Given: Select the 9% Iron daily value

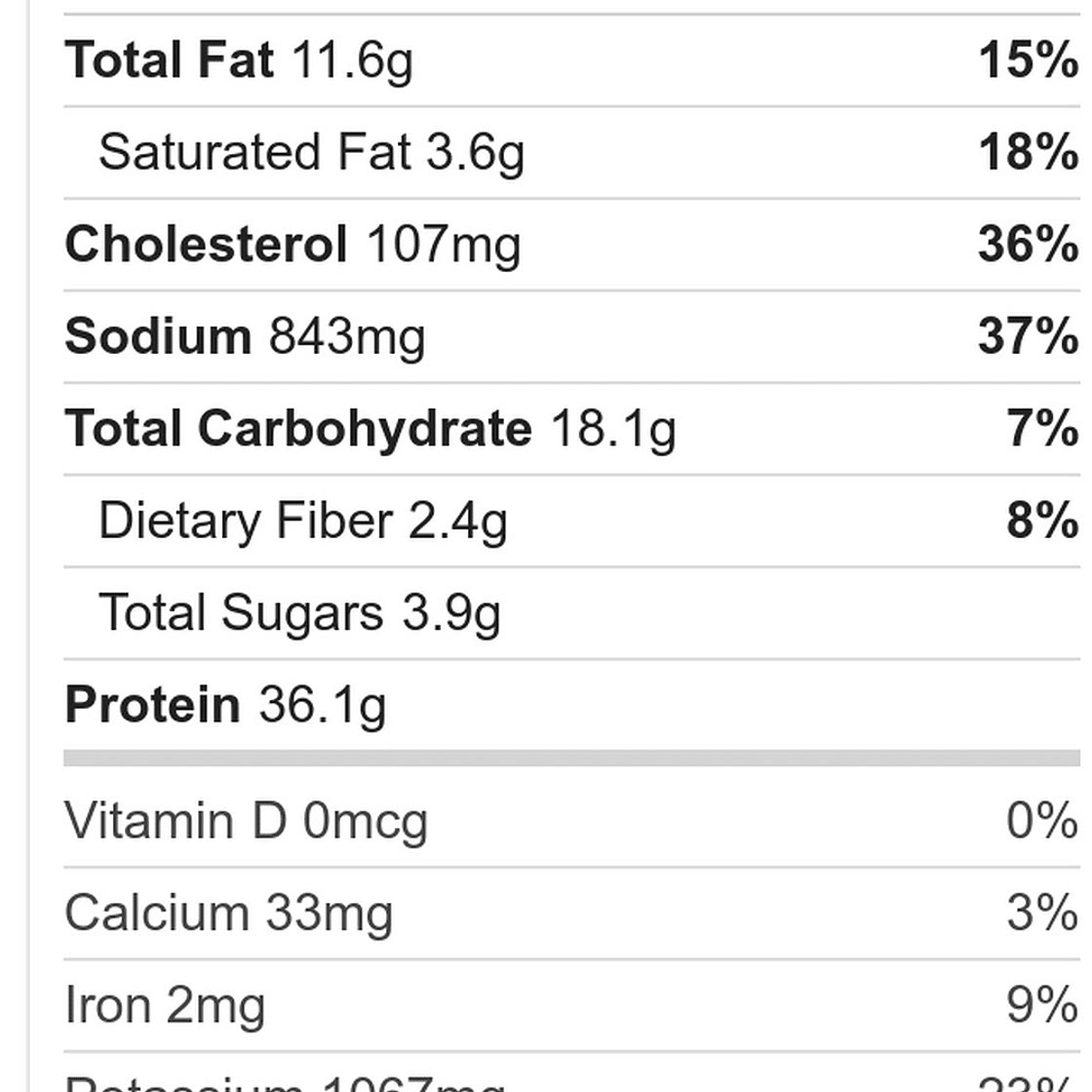Looking at the screenshot, I should 1042,1004.
